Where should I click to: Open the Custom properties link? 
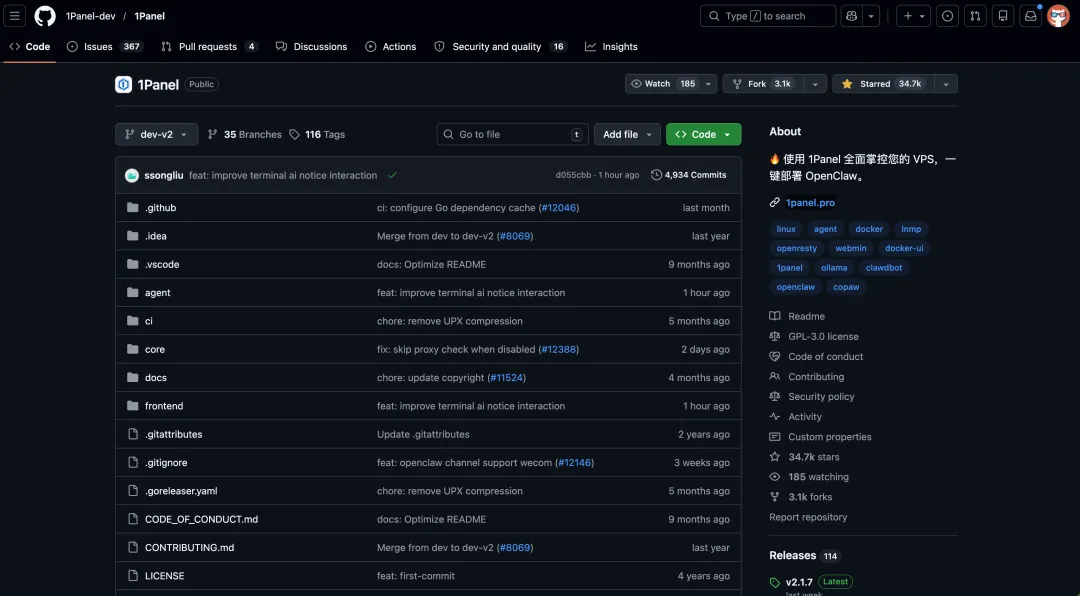coord(830,436)
